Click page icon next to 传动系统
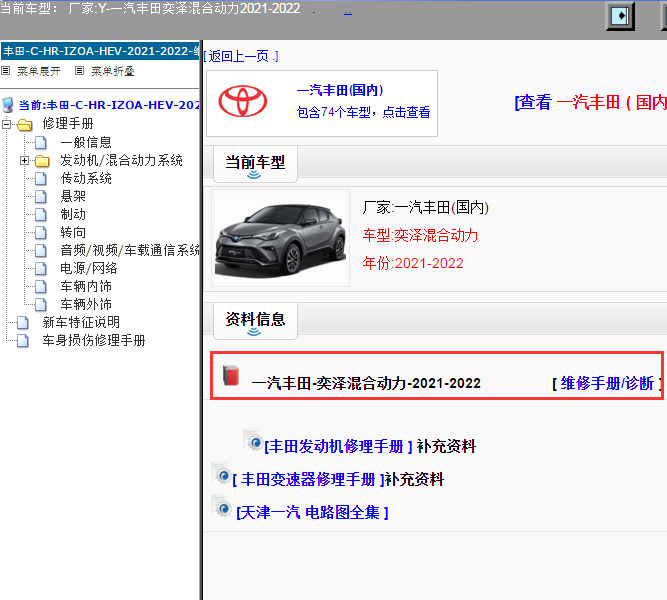Viewport: 667px width, 600px height. click(x=41, y=178)
